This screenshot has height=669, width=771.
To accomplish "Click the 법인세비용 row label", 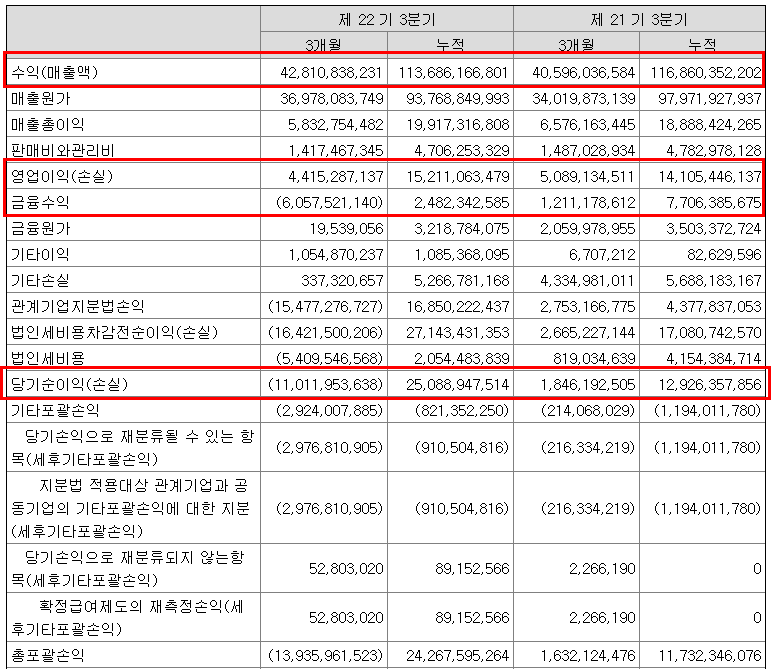I will tap(48, 358).
